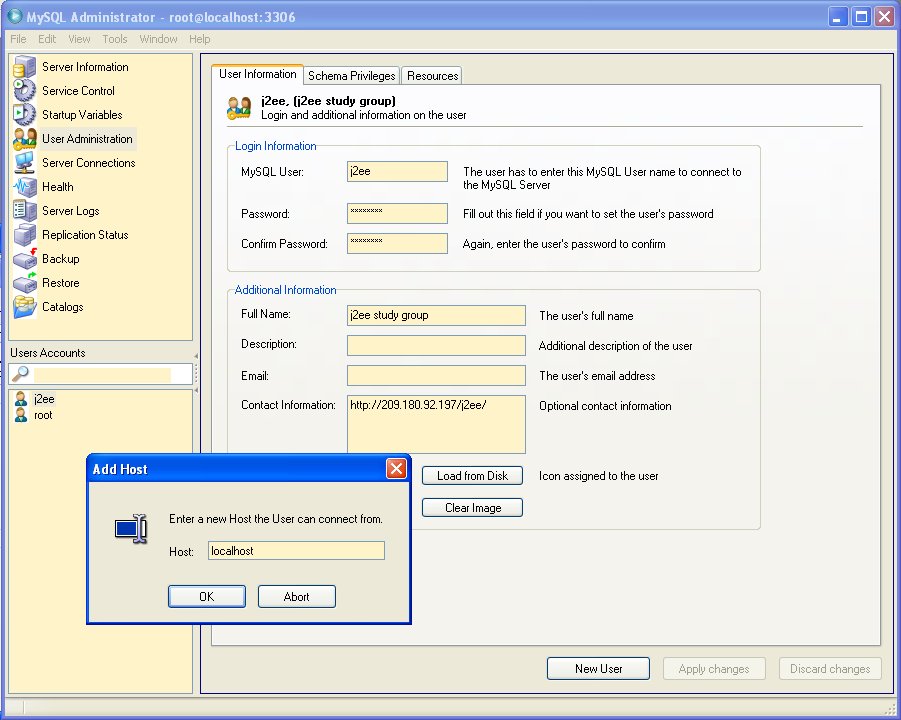Image resolution: width=901 pixels, height=720 pixels.
Task: Click the MySQL User input field
Action: (x=397, y=171)
